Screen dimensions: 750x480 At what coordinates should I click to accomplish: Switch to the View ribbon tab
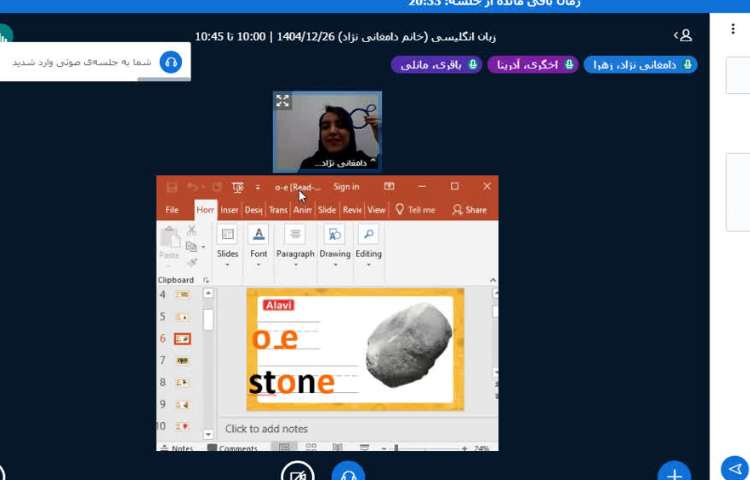point(376,210)
